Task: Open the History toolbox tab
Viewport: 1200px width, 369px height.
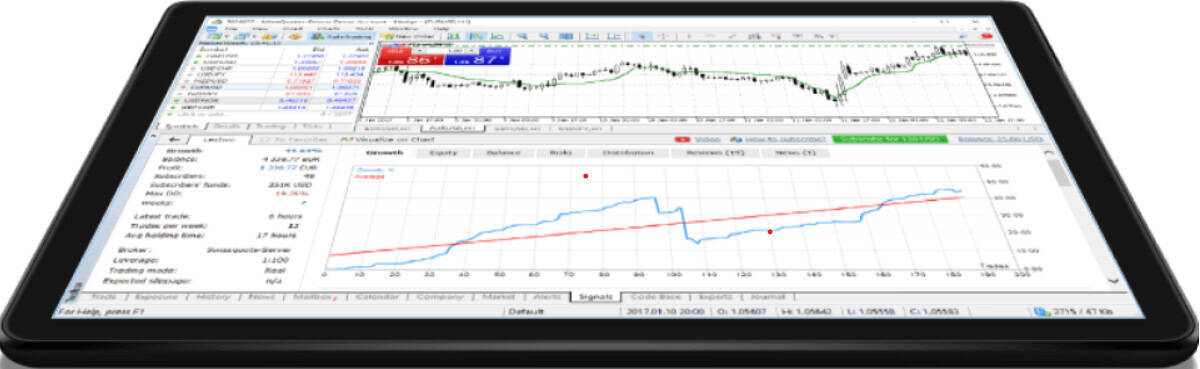Action: [x=214, y=297]
